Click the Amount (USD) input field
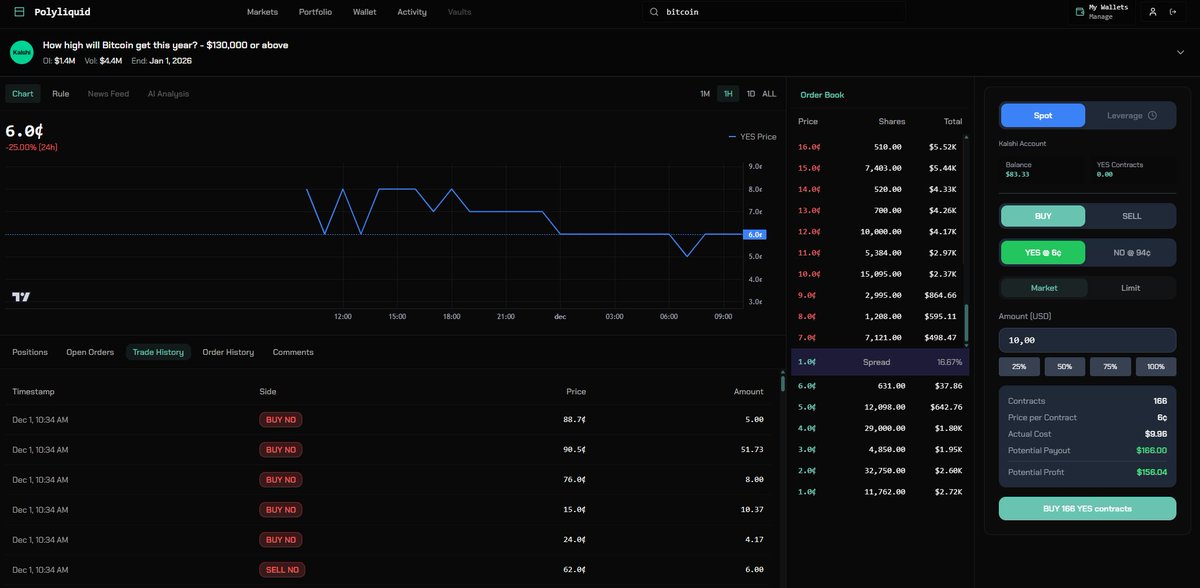 pyautogui.click(x=1088, y=340)
